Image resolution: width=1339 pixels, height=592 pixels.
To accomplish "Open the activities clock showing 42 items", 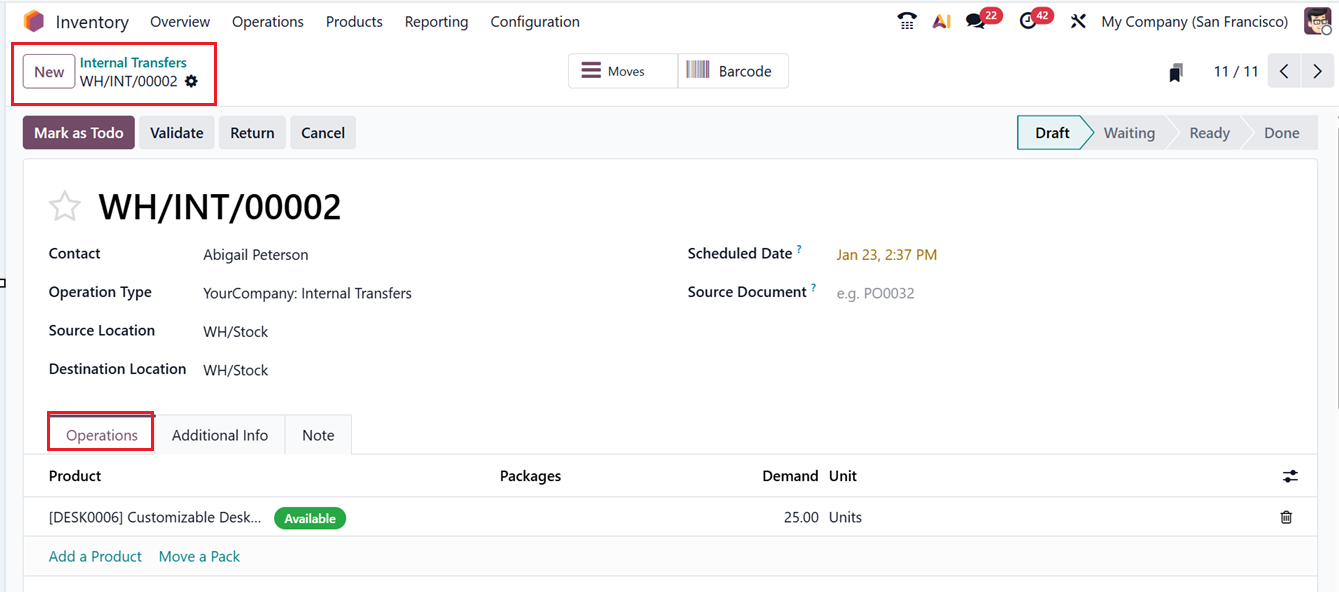I will tap(1029, 20).
